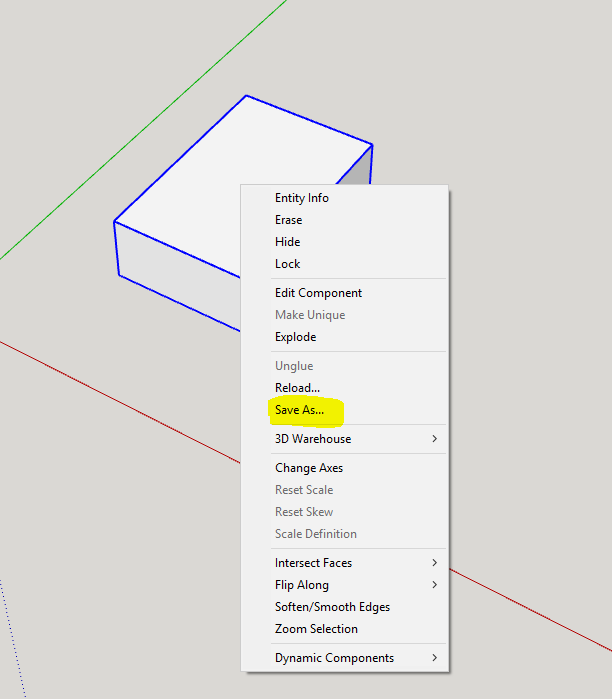612x699 pixels.
Task: Click the disabled Scale Definition entry
Action: tap(345, 534)
